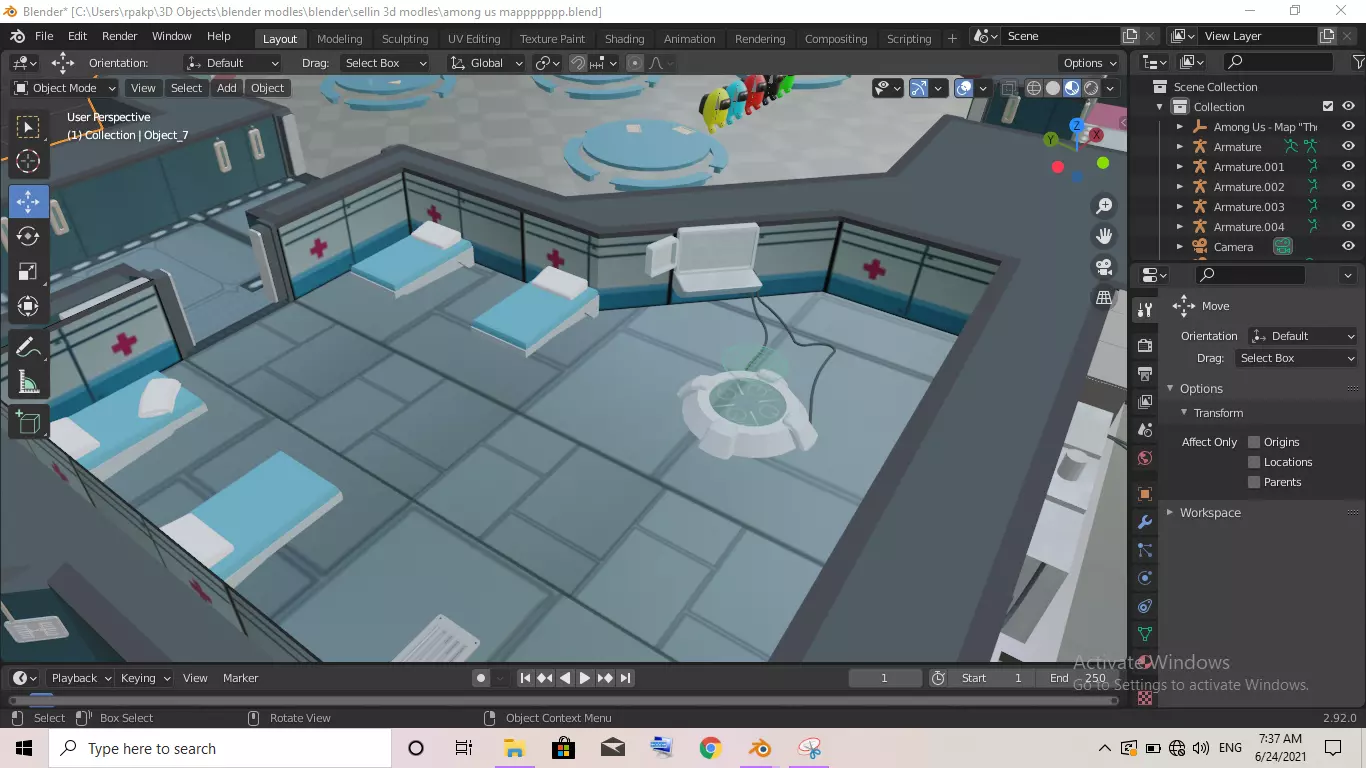Select solid viewport shading
Viewport: 1366px width, 768px height.
click(1053, 88)
